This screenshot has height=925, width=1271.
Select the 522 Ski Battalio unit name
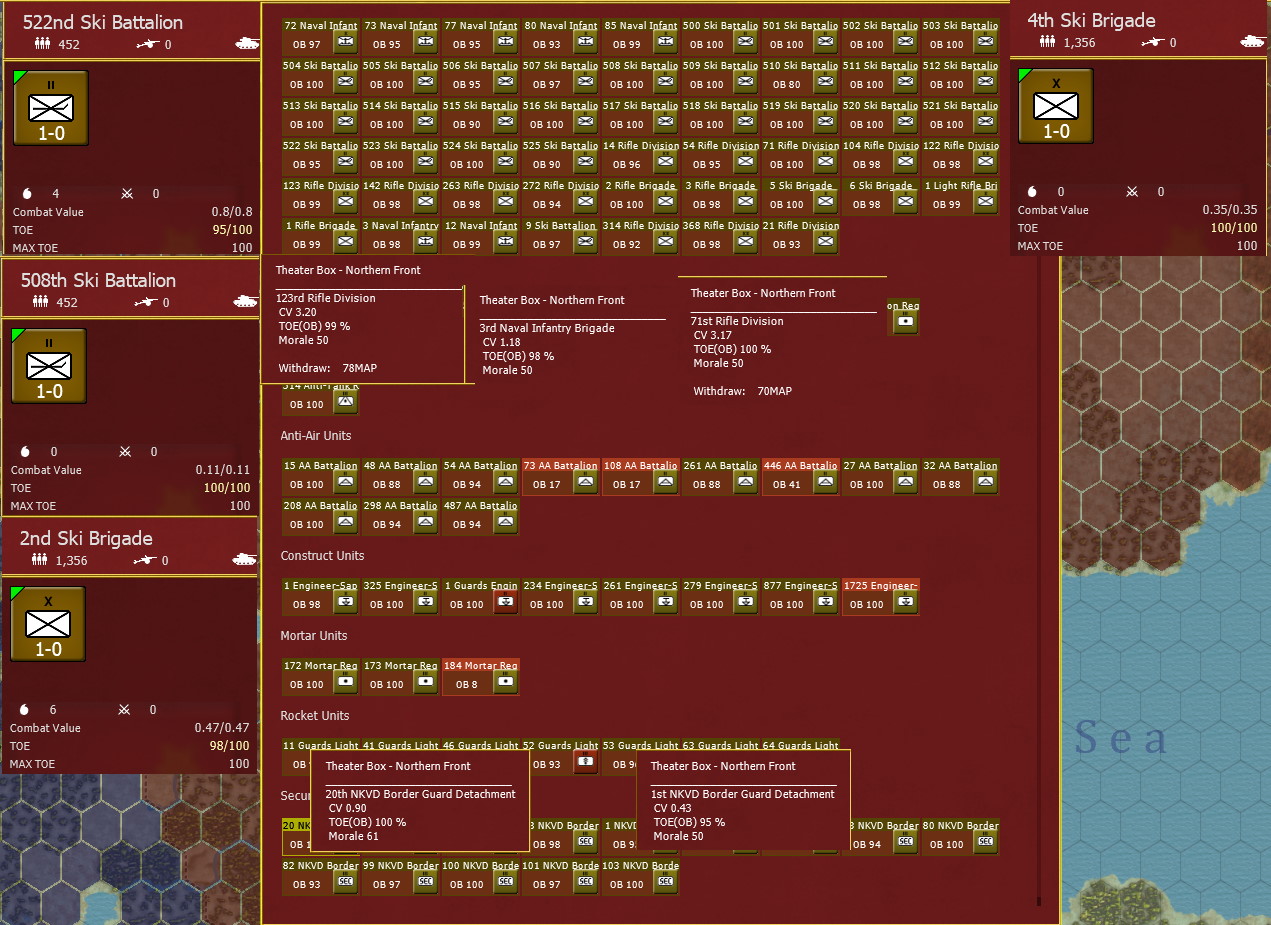click(x=320, y=146)
